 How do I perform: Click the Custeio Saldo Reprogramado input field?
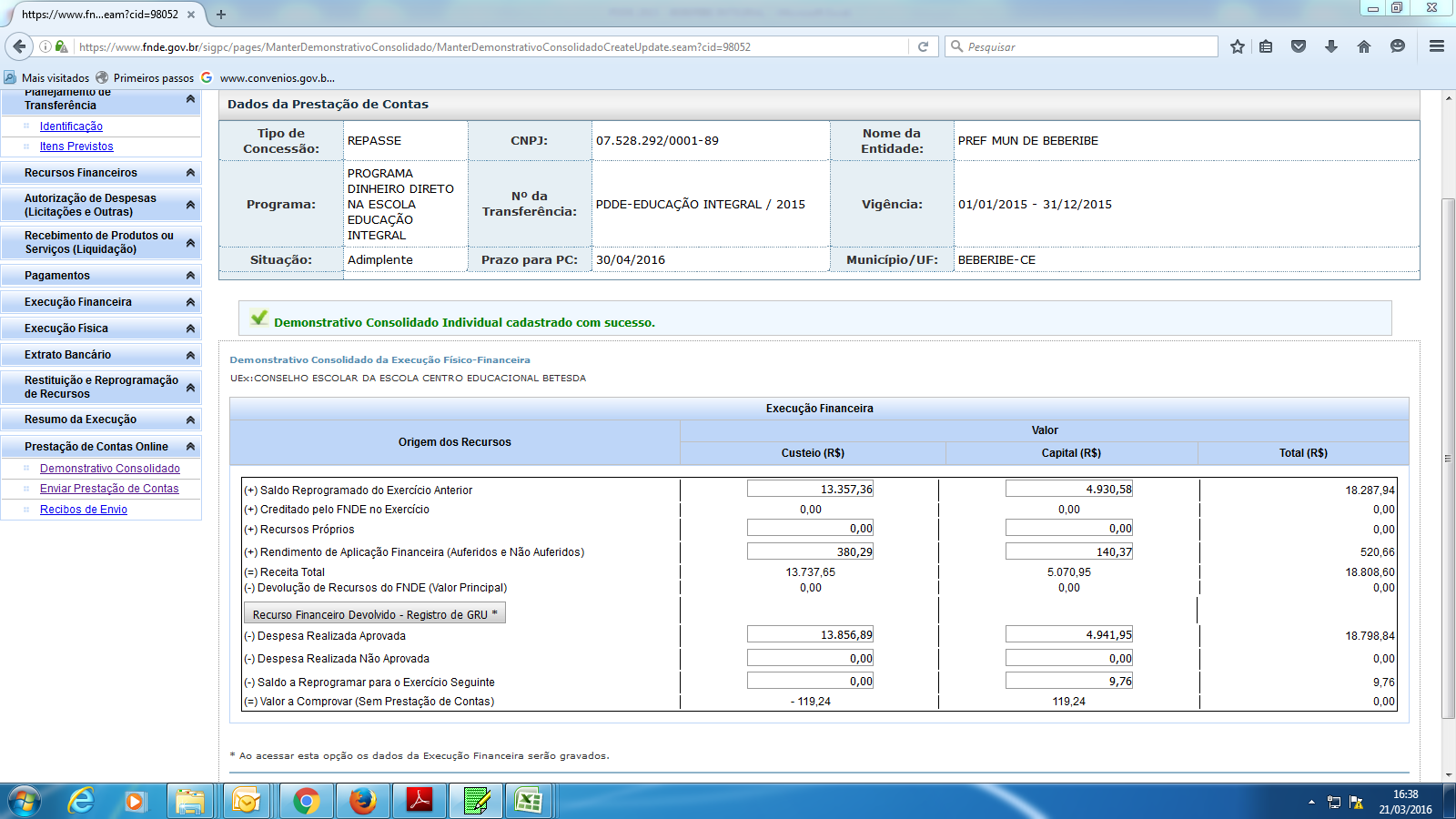click(810, 490)
